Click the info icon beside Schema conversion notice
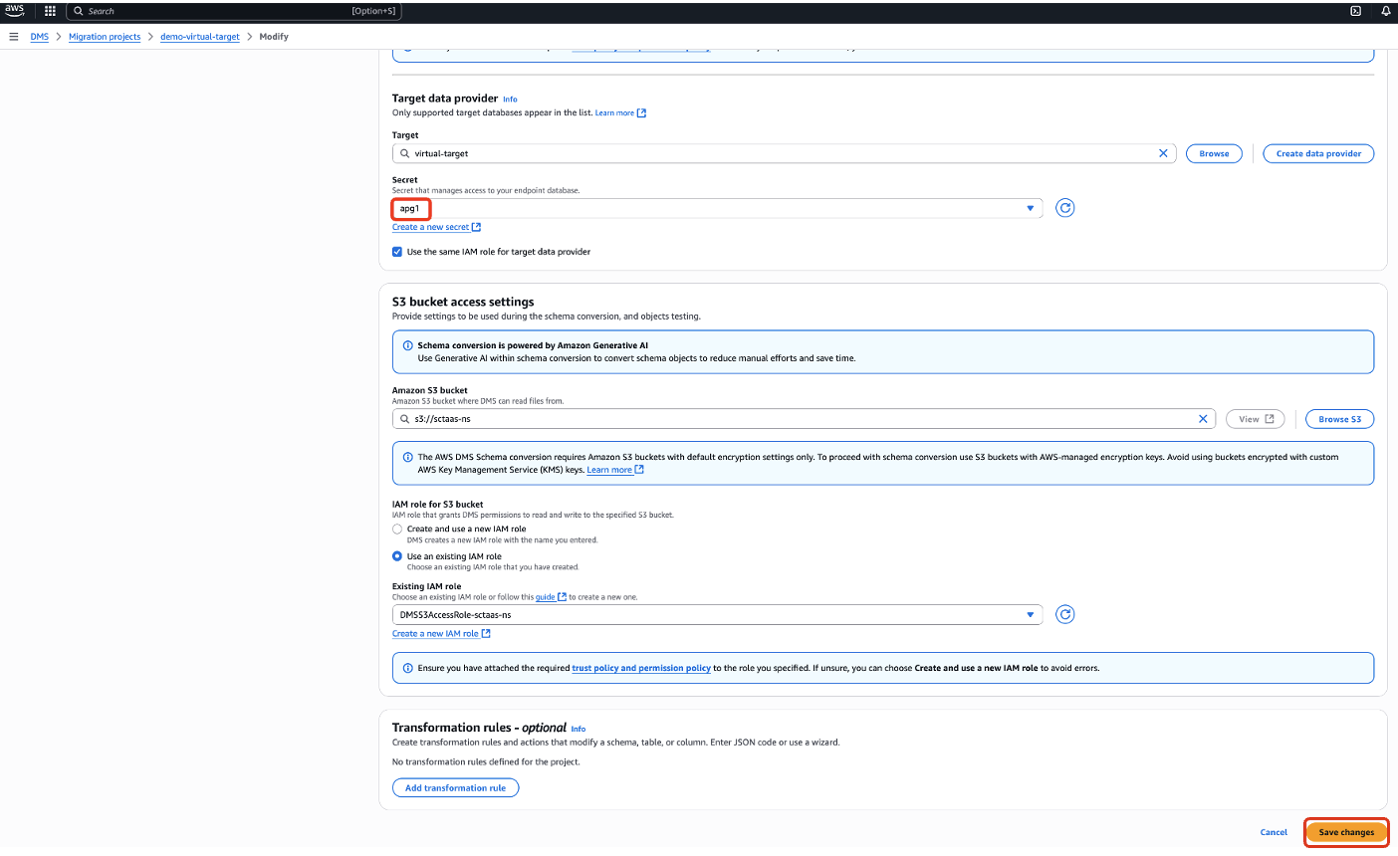Viewport: 1398px width, 856px height. point(407,345)
